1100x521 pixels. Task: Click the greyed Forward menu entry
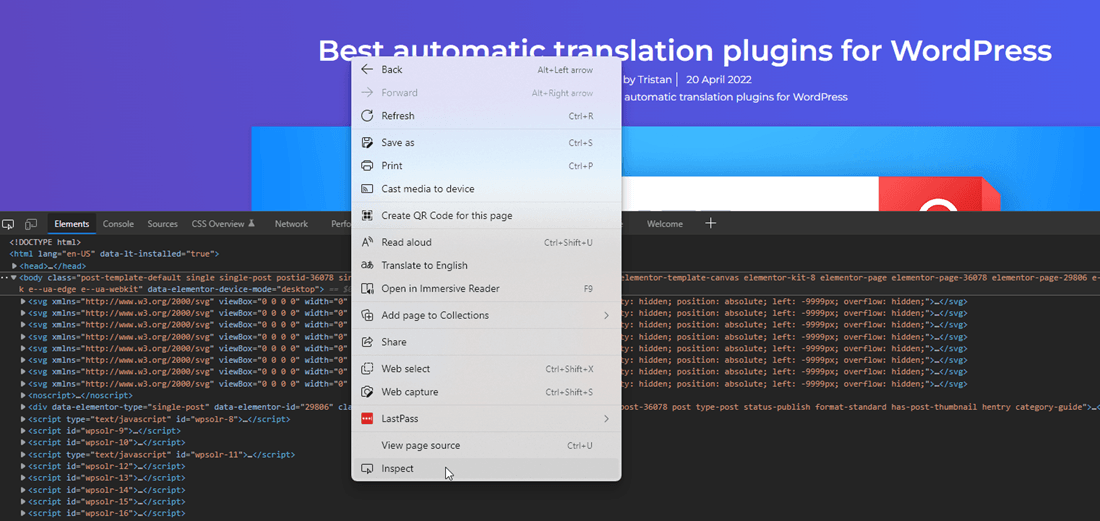coord(485,93)
